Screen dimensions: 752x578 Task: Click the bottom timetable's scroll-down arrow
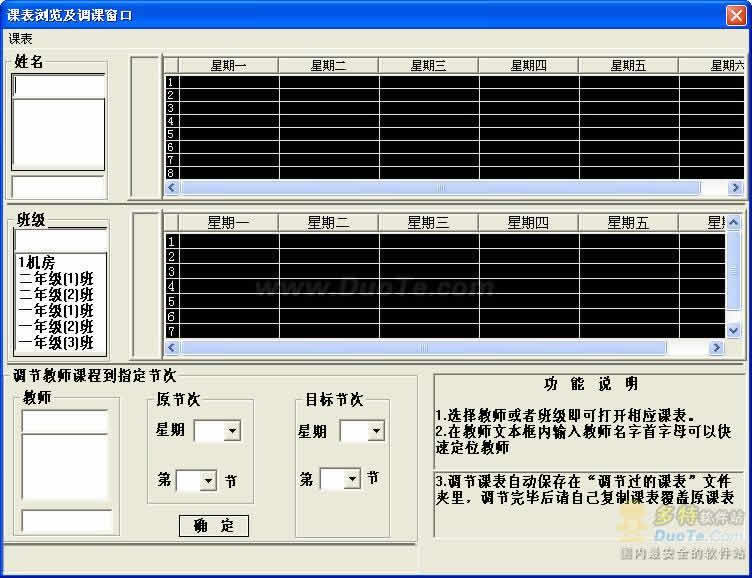coord(733,330)
